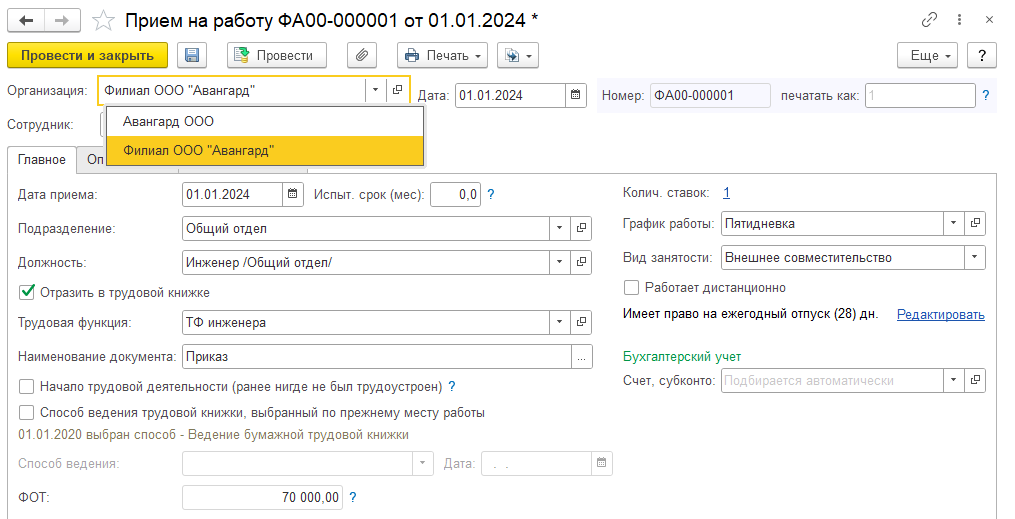The height and width of the screenshot is (519, 1015).
Task: Open the Еще menu button
Action: tap(928, 55)
